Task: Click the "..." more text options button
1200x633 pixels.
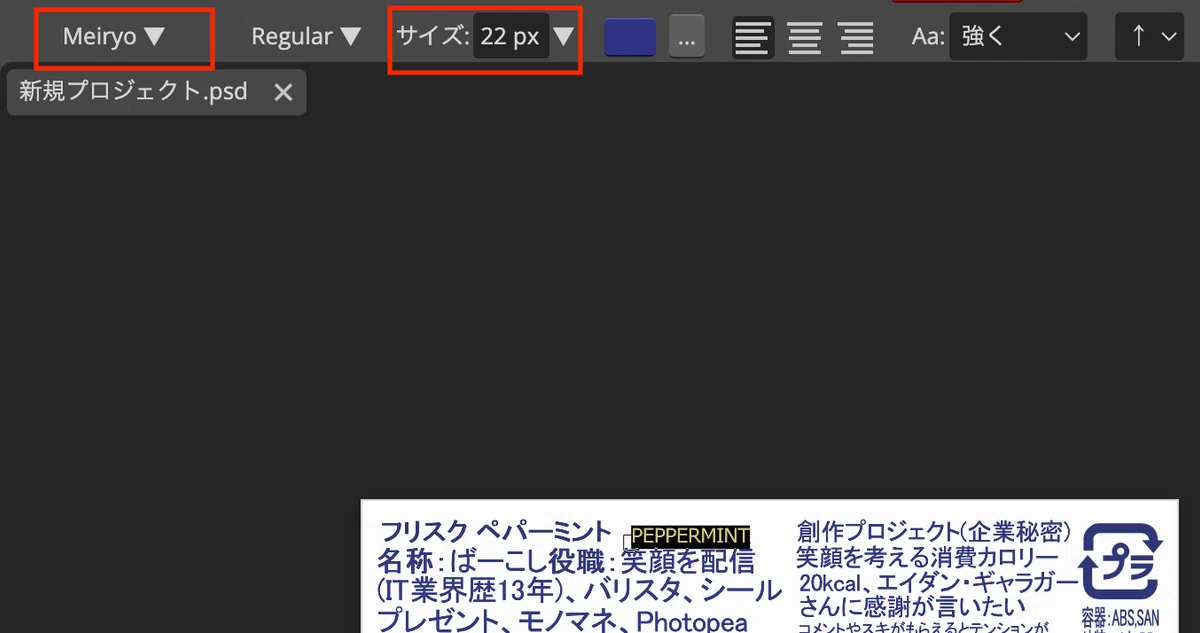Action: 686,38
